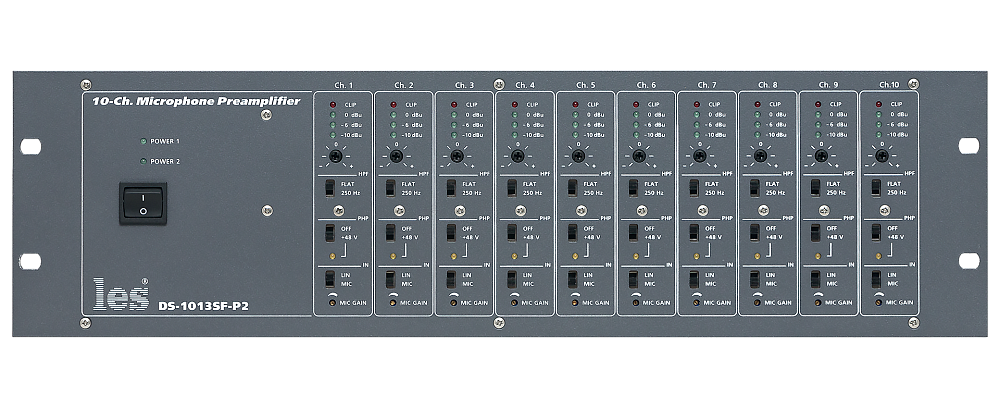Image resolution: width=1000 pixels, height=408 pixels.
Task: Toggle the Ch. 2 PHP +48 V phantom switch
Action: pyautogui.click(x=390, y=233)
